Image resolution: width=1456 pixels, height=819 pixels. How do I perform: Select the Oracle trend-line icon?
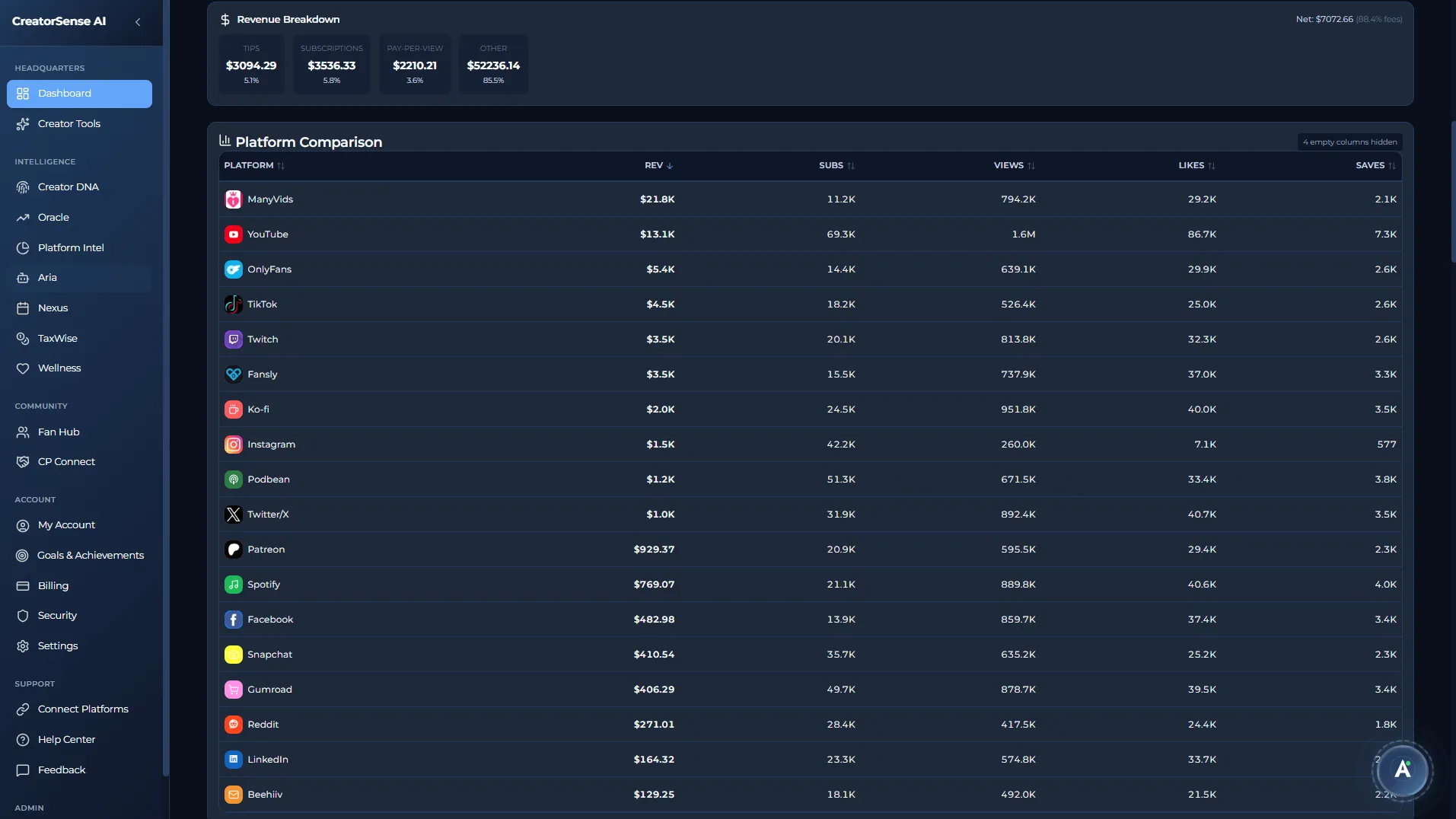(x=23, y=217)
